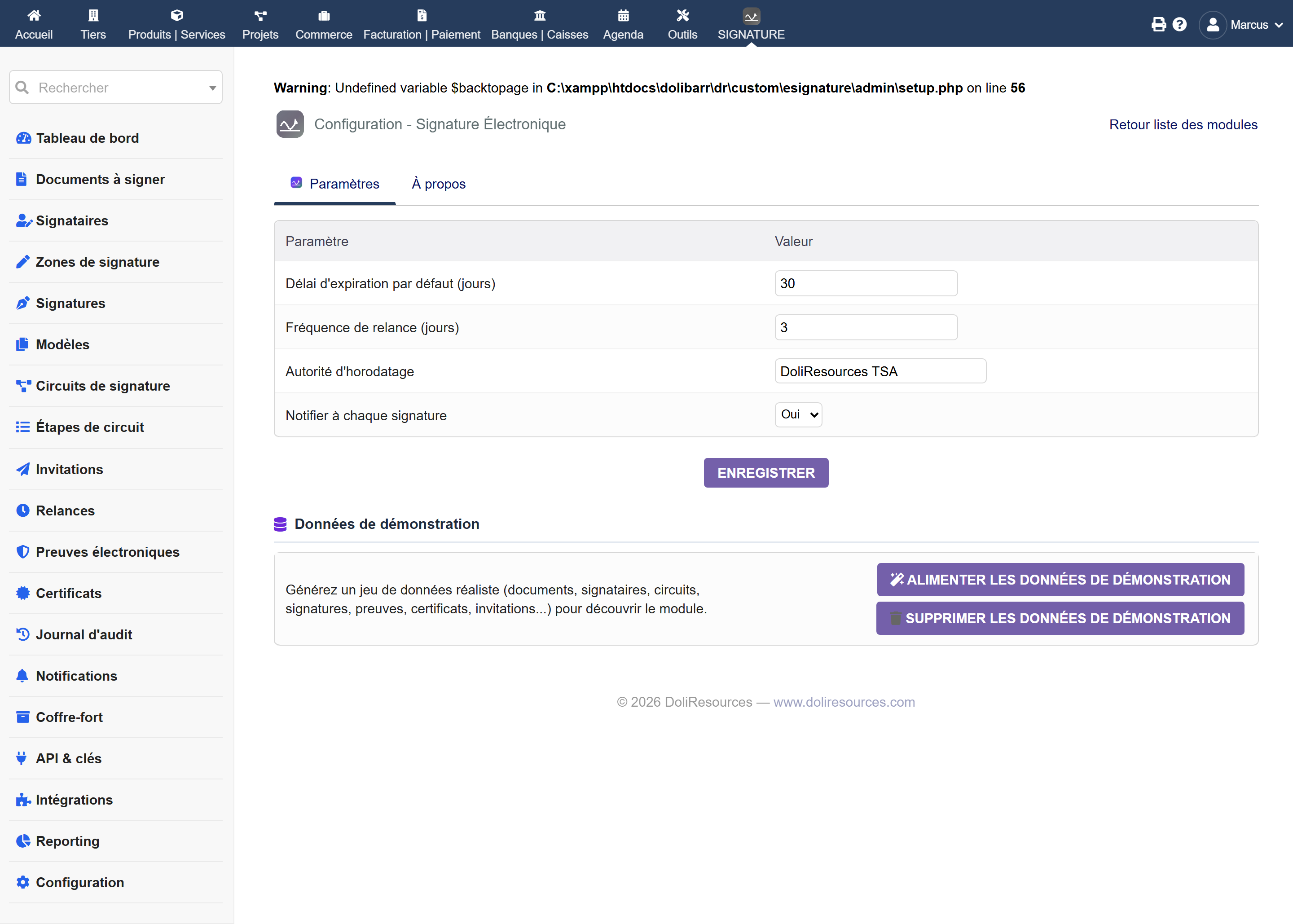Click the Tableau de bord gauge icon
Image resolution: width=1293 pixels, height=924 pixels.
tap(23, 138)
